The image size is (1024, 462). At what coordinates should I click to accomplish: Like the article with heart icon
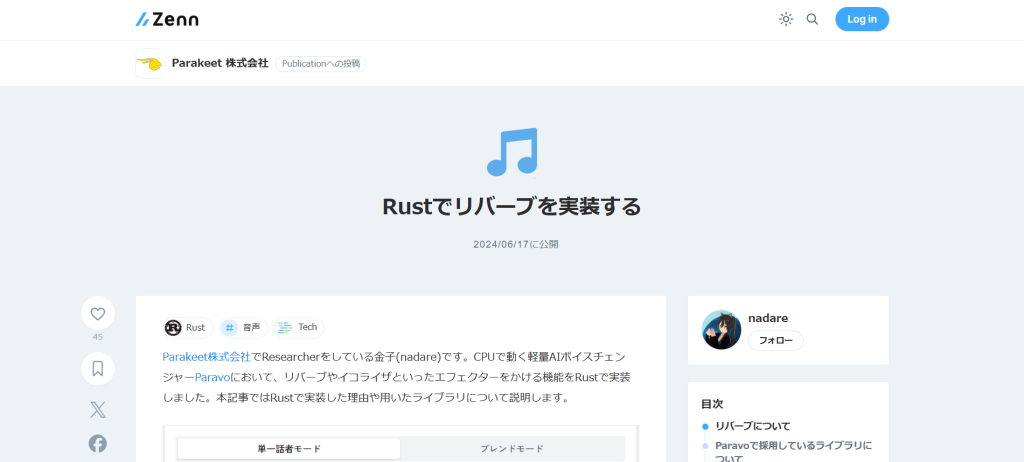98,313
